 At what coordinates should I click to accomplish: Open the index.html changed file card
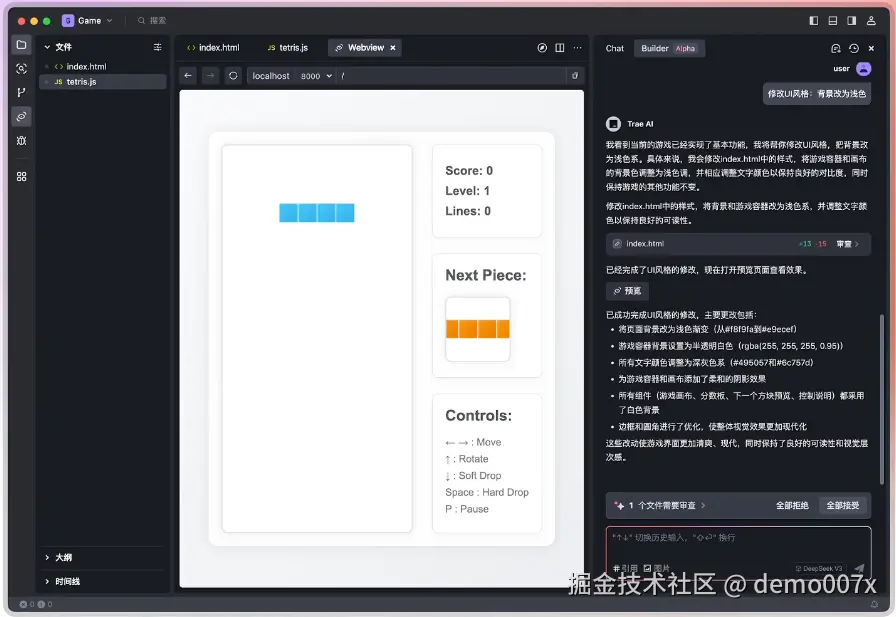pos(738,244)
